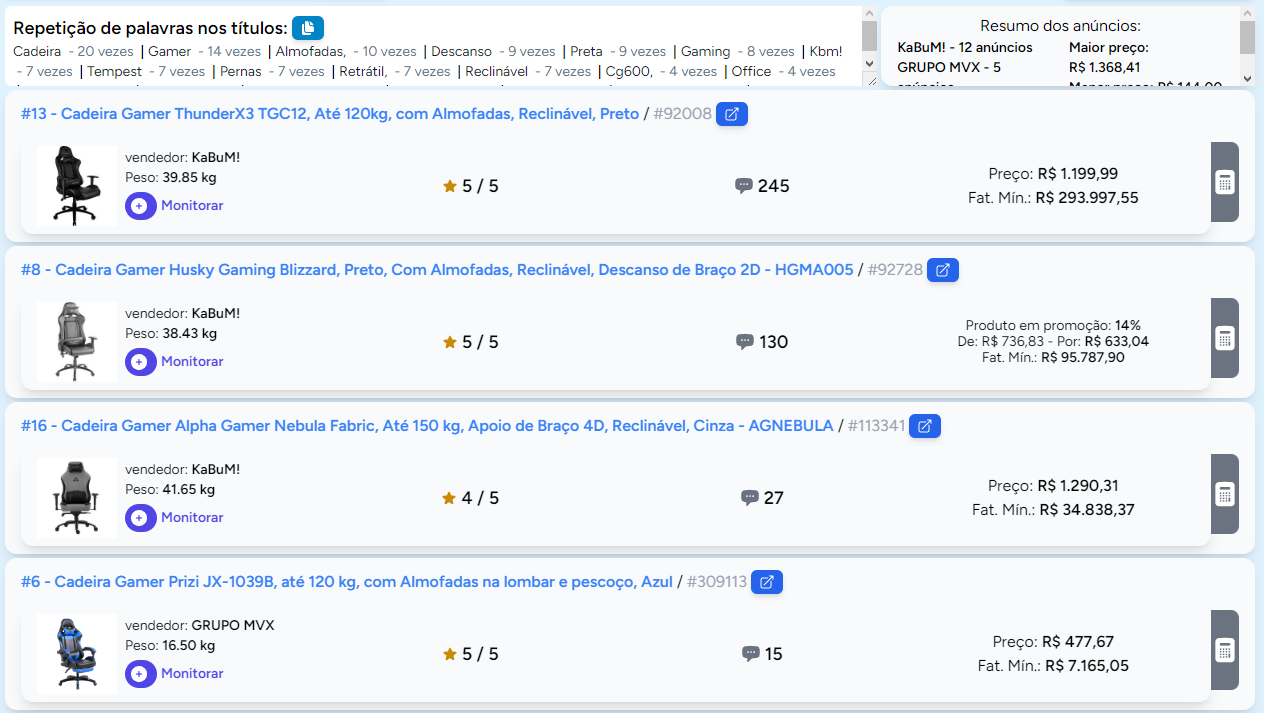Copy the repeated title words list

point(308,28)
